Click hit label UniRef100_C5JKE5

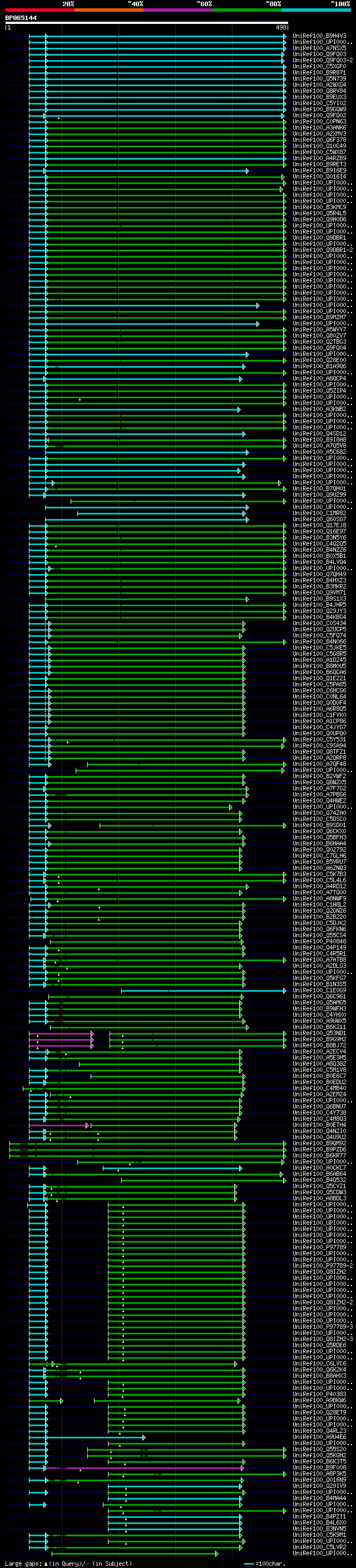coord(319,647)
